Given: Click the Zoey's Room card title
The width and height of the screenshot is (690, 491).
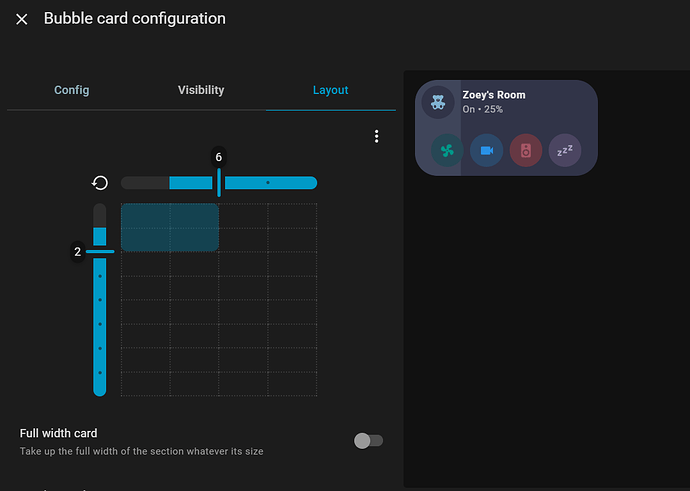Looking at the screenshot, I should [x=494, y=95].
